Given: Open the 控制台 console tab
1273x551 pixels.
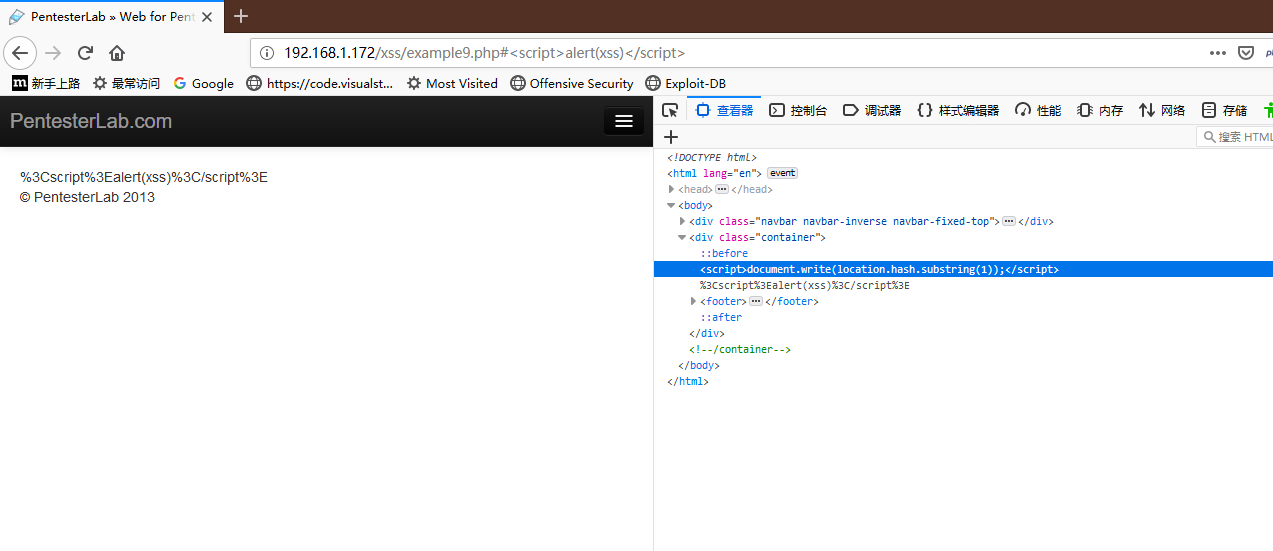Looking at the screenshot, I should (x=798, y=110).
